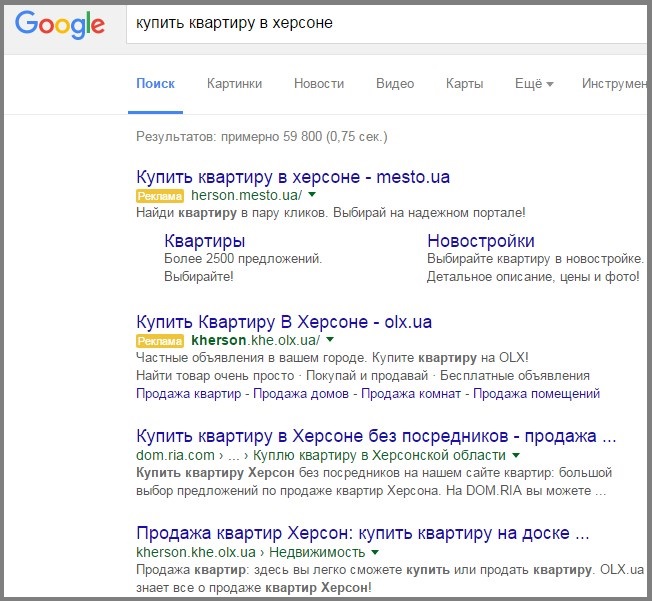Expand the Ещё dropdown menu
The height and width of the screenshot is (601, 652).
pos(533,84)
